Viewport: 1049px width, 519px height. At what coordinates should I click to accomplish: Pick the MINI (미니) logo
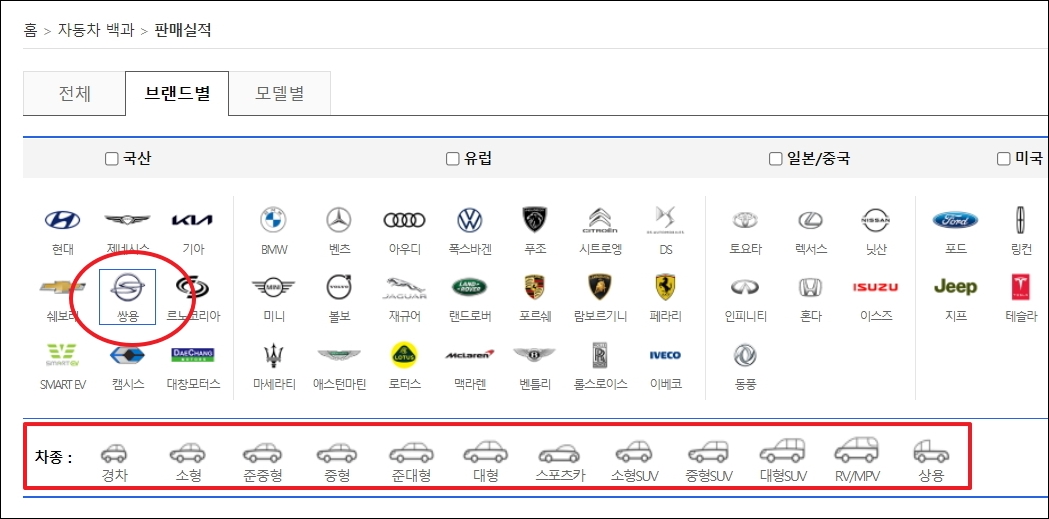coord(273,288)
